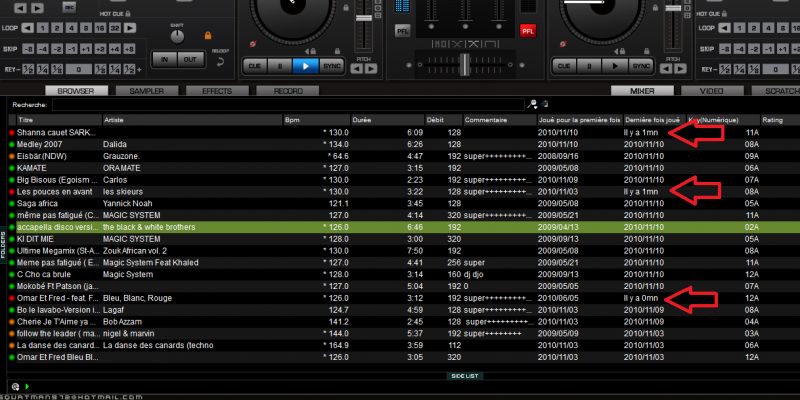Click the crossfader slider handle
The image size is (800, 400).
tap(462, 64)
